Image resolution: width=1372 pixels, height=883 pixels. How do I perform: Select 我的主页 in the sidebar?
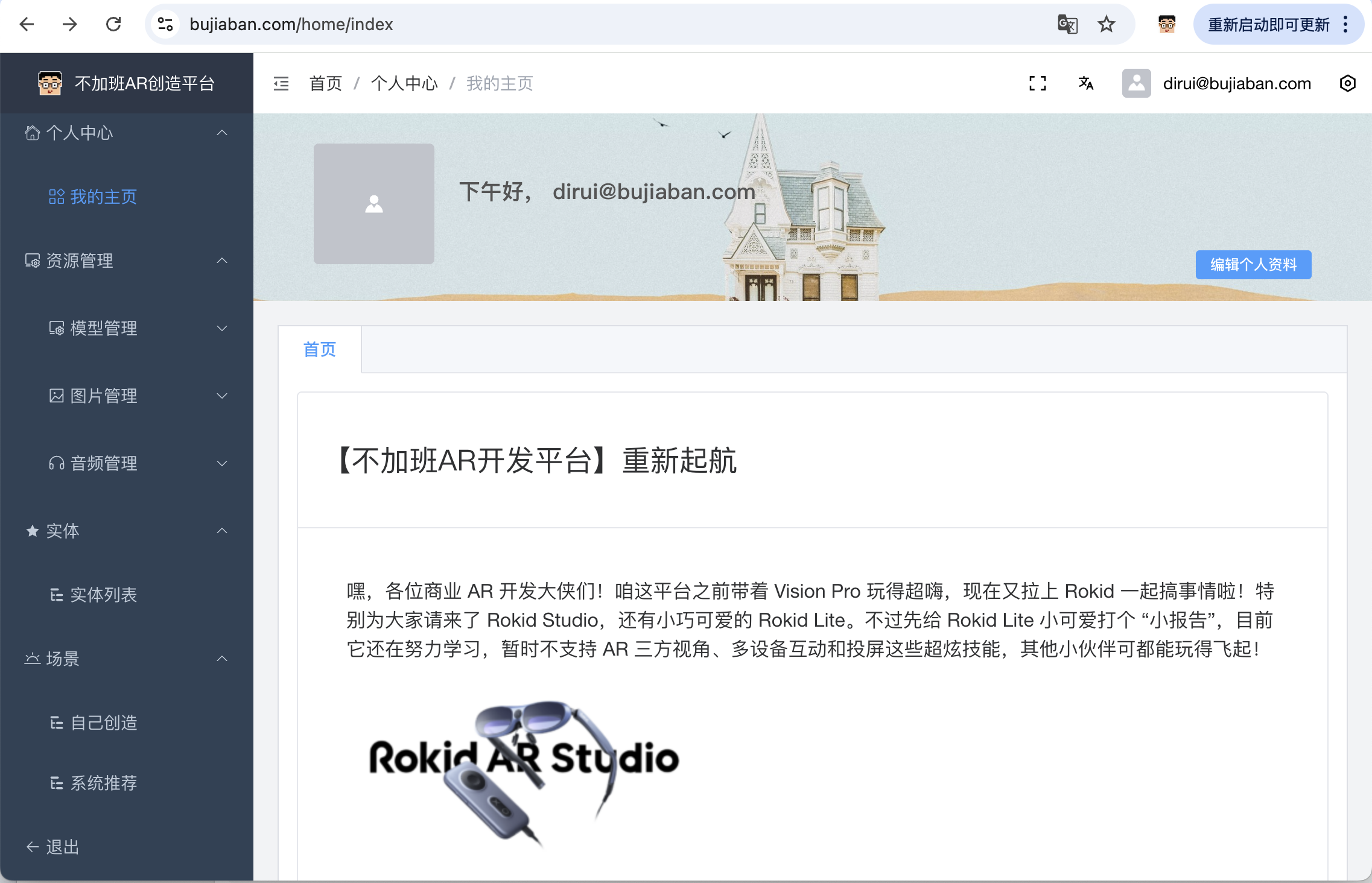point(103,197)
